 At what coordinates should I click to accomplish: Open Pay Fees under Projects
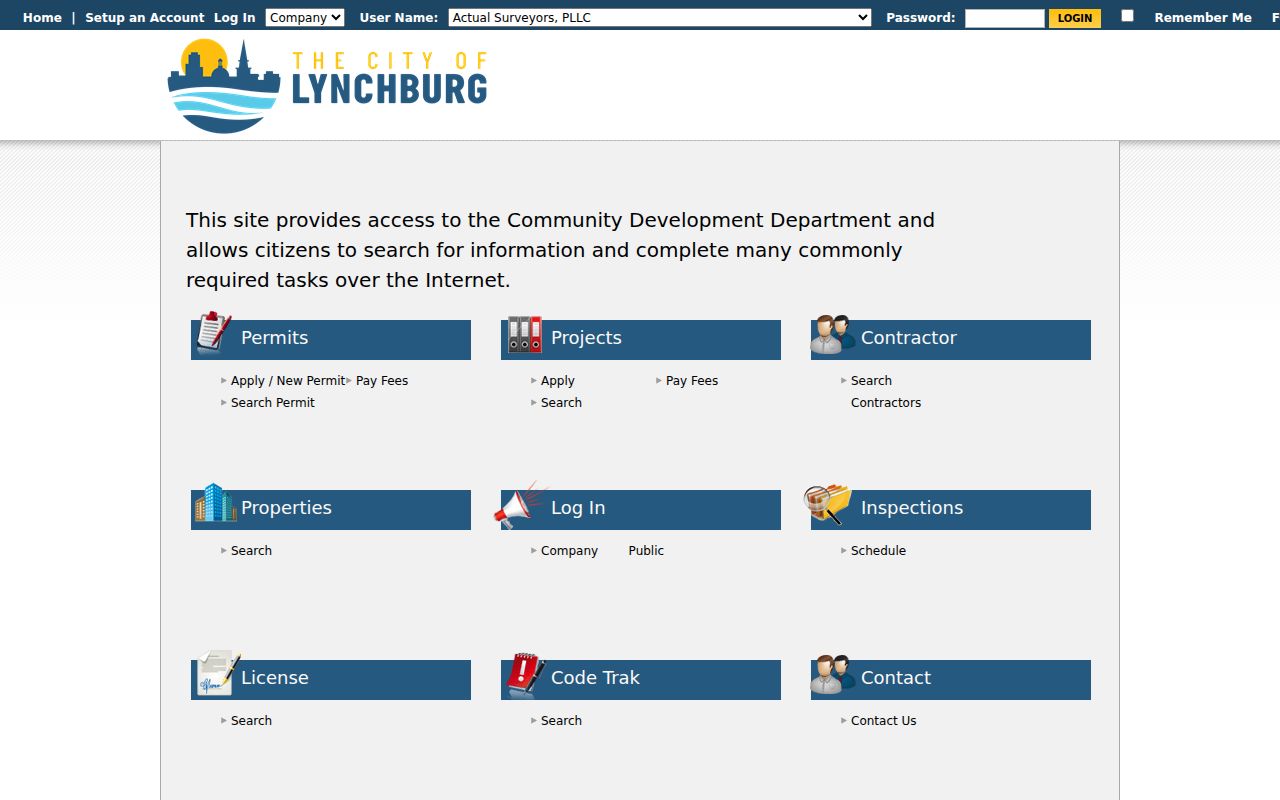tap(692, 381)
